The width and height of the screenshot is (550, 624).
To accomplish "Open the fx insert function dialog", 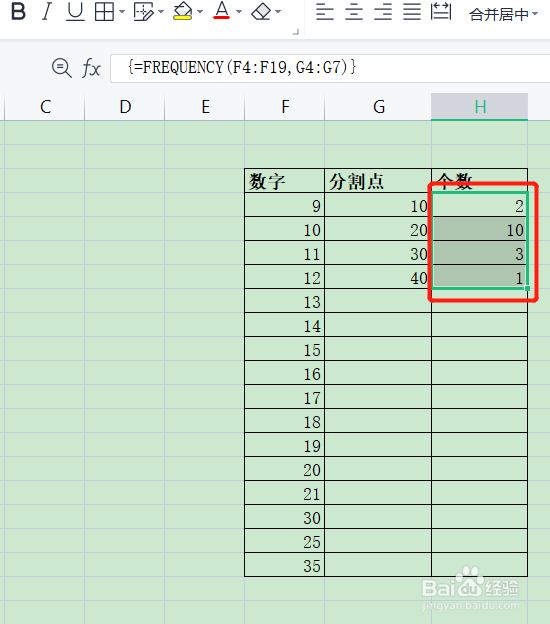I will pos(91,68).
